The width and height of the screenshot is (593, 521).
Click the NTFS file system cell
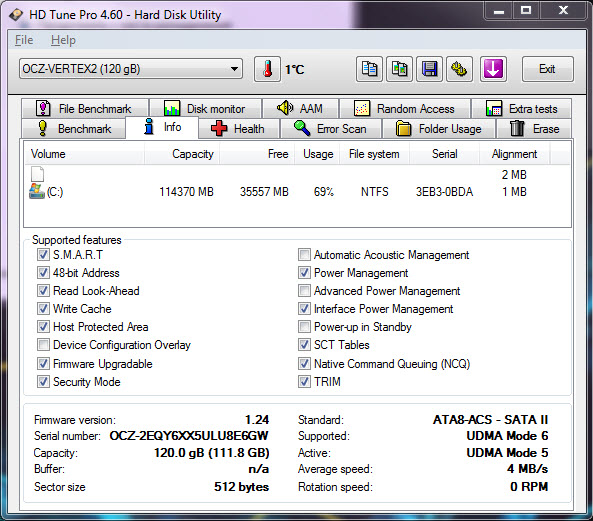coord(374,192)
